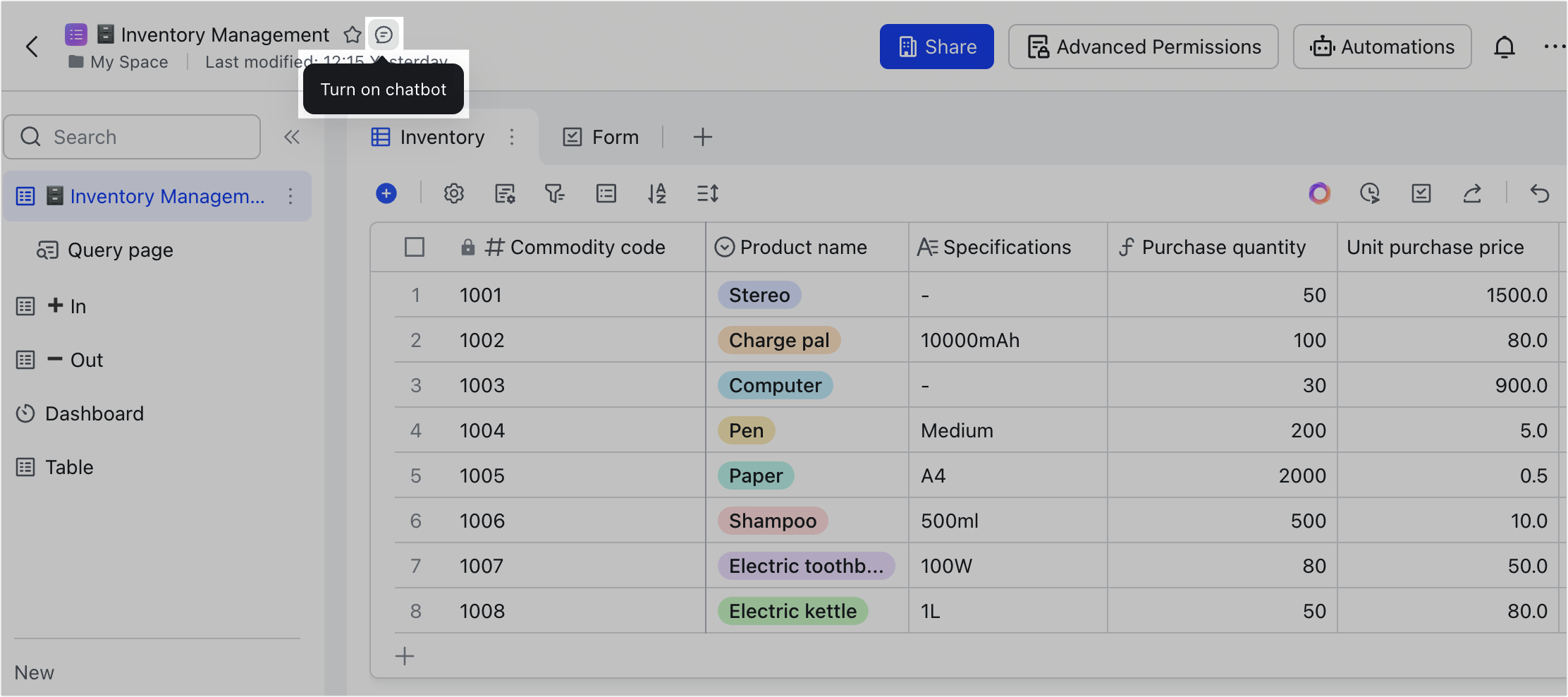Open the colorful AI assistant icon
The image size is (1568, 697).
point(1319,193)
